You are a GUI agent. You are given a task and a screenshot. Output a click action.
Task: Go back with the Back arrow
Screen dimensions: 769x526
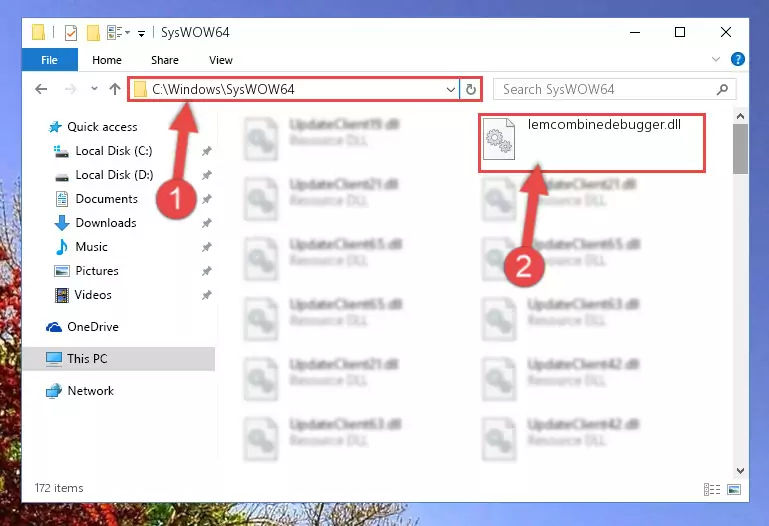[41, 89]
